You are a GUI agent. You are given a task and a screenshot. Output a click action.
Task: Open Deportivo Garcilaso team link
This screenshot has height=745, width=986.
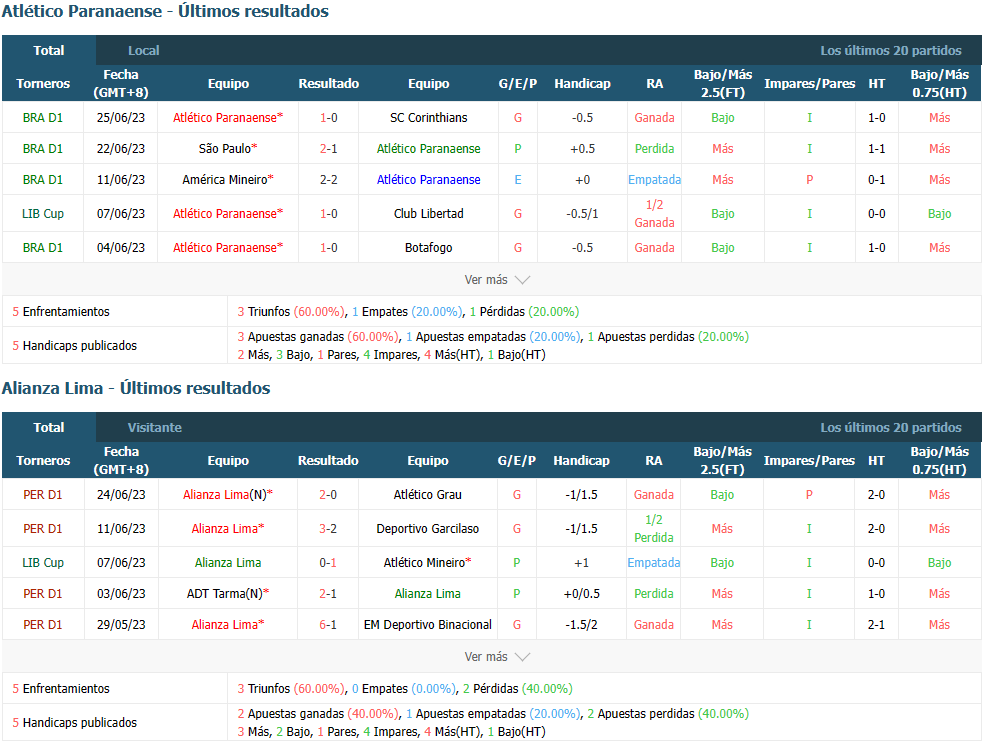428,529
